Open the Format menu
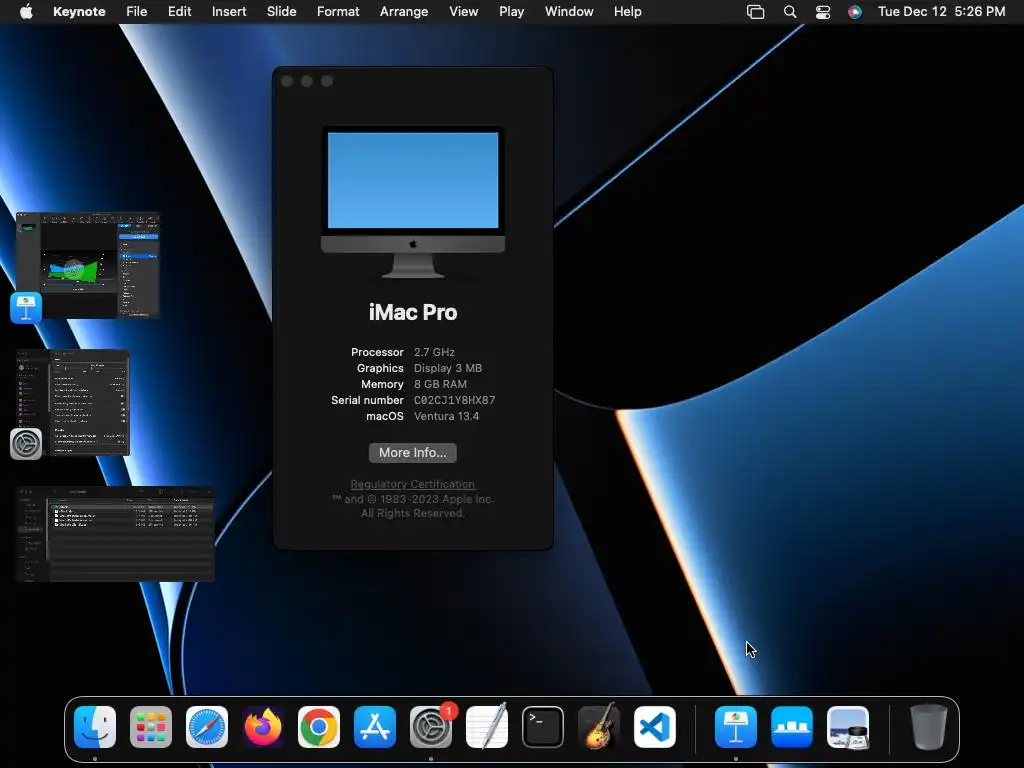The image size is (1024, 768). [338, 11]
